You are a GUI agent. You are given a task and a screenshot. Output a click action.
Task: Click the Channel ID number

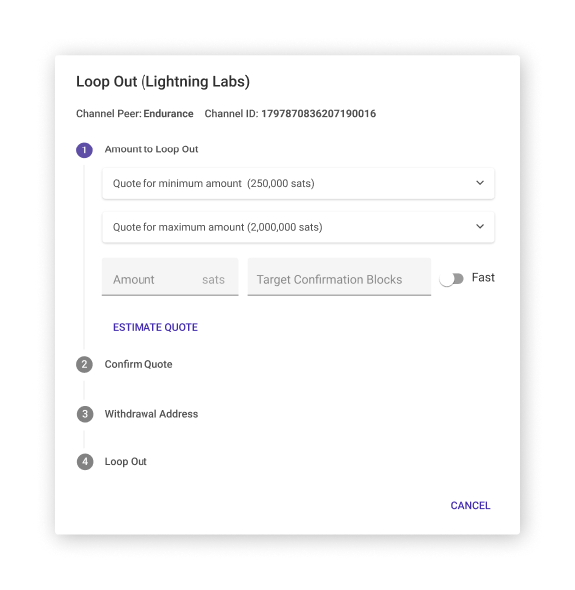pos(319,114)
